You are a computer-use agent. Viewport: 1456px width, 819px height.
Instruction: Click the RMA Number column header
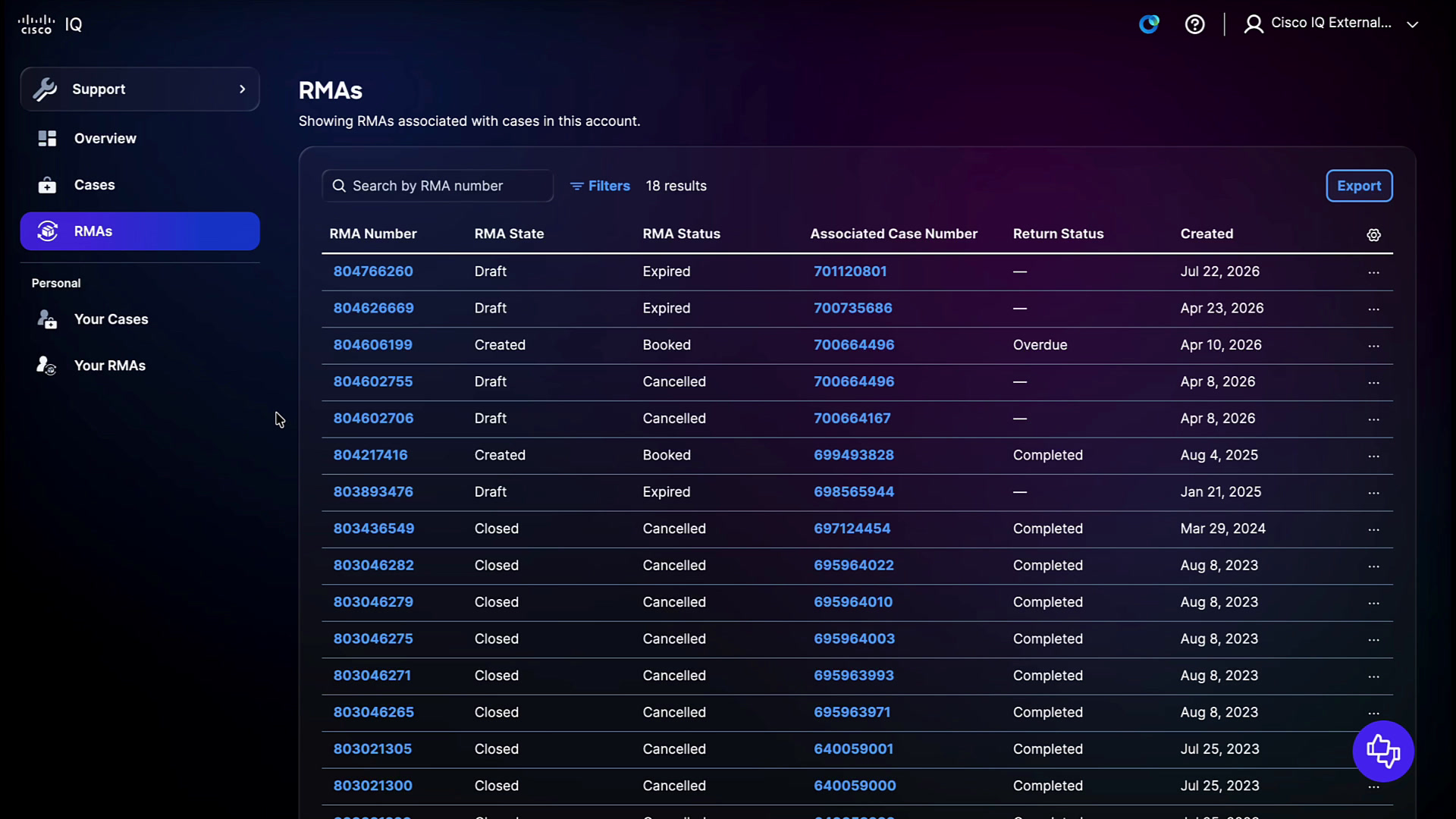(373, 234)
